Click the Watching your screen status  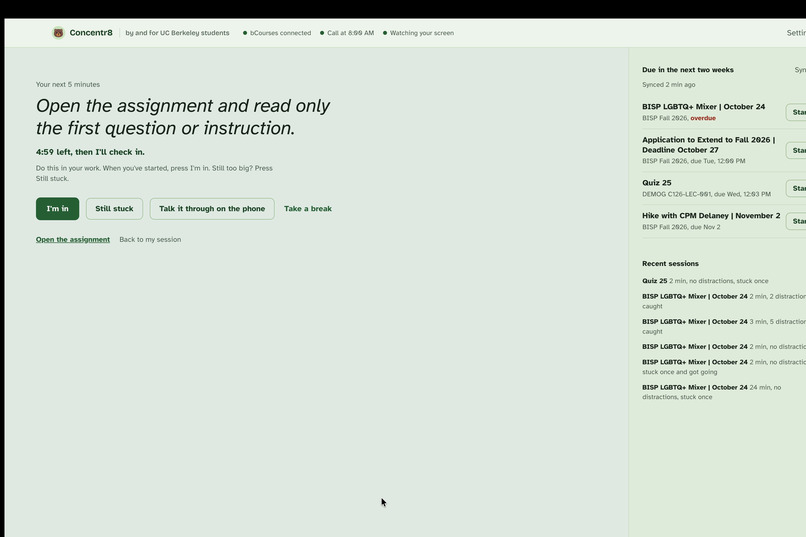click(418, 33)
